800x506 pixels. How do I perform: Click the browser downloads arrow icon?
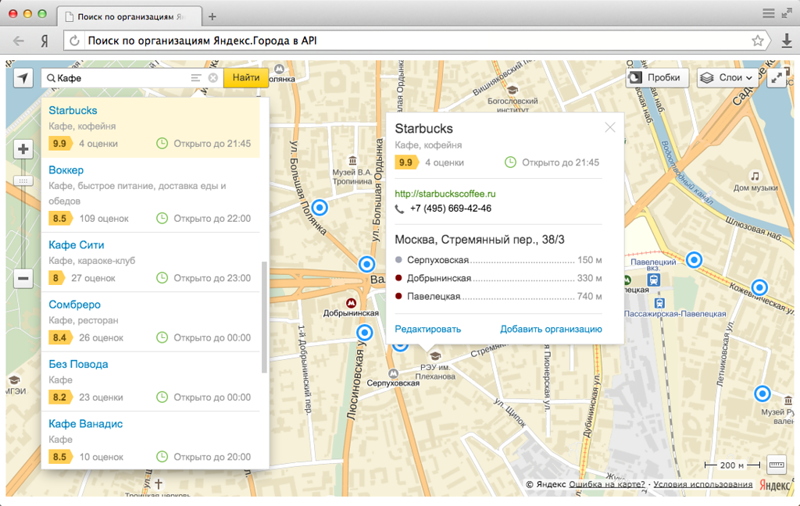786,41
